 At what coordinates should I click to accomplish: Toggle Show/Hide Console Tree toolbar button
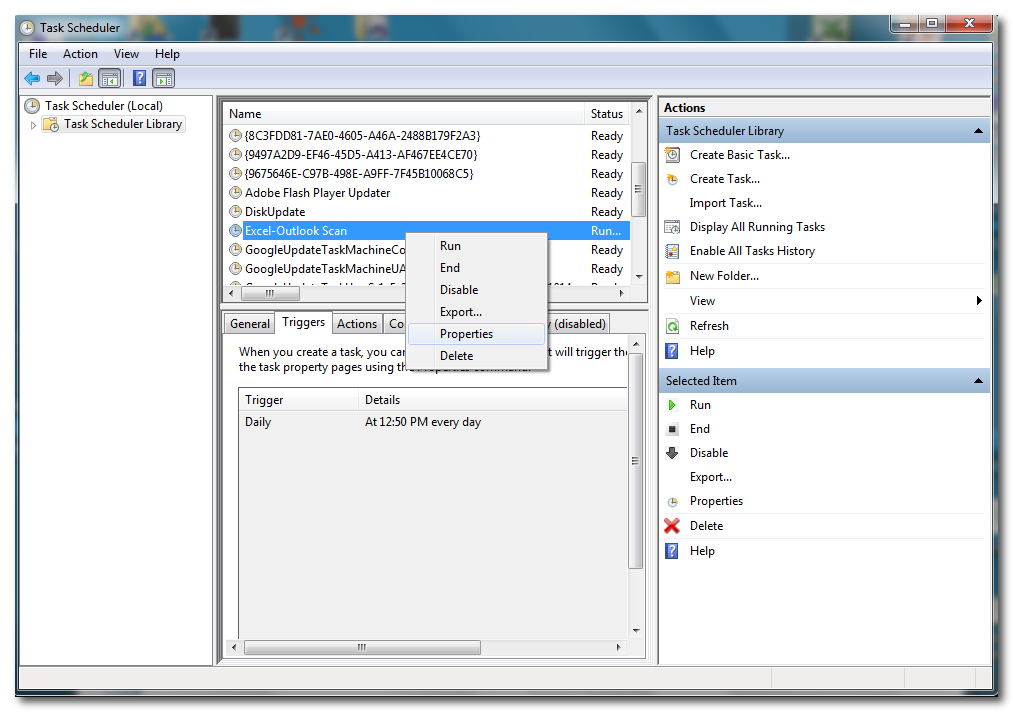pos(110,78)
